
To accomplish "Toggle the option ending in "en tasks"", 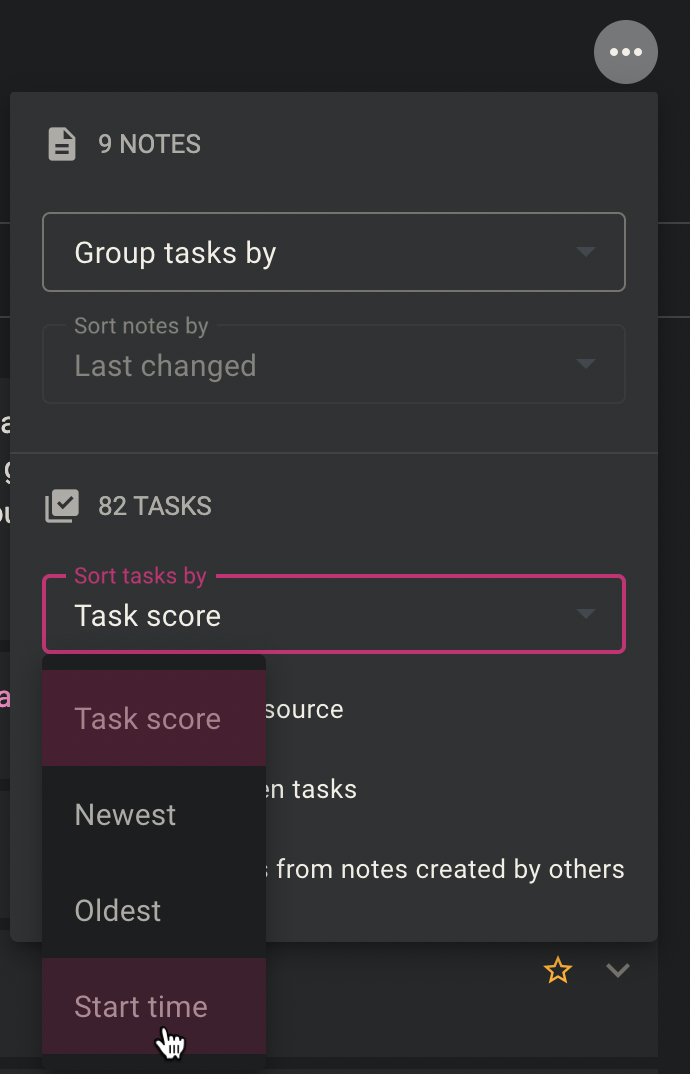I will 311,789.
